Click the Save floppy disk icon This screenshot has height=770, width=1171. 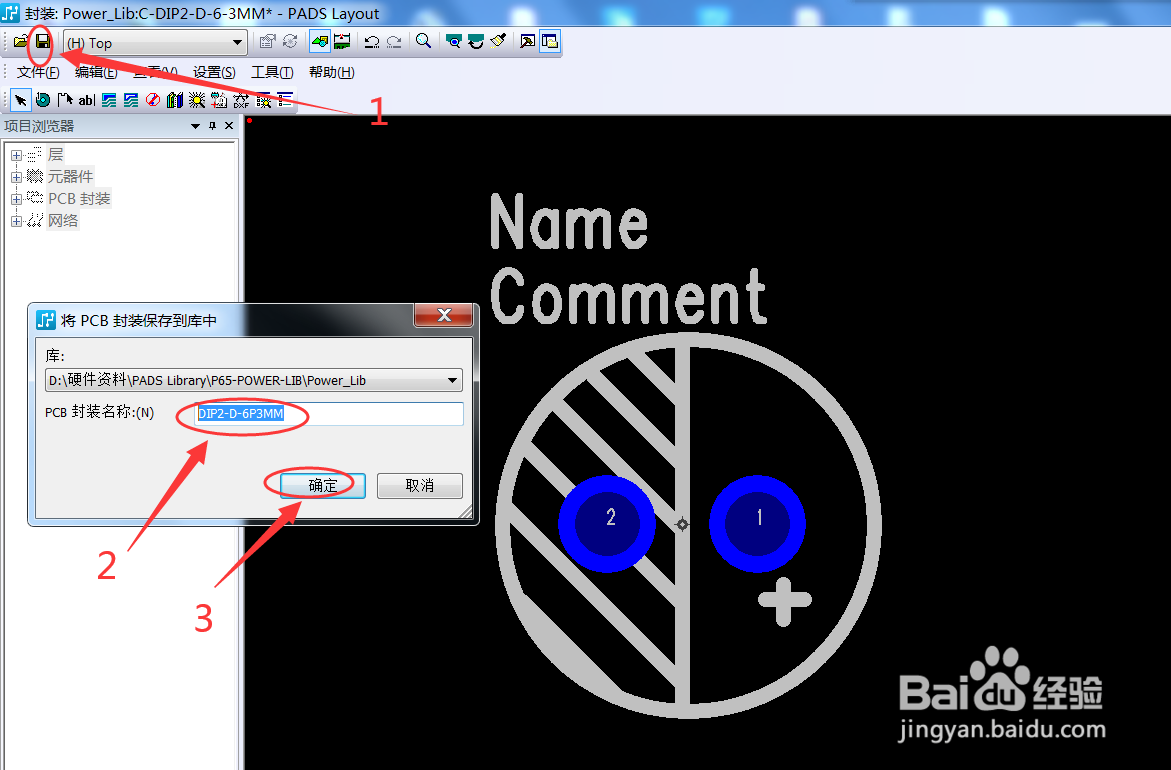coord(43,42)
